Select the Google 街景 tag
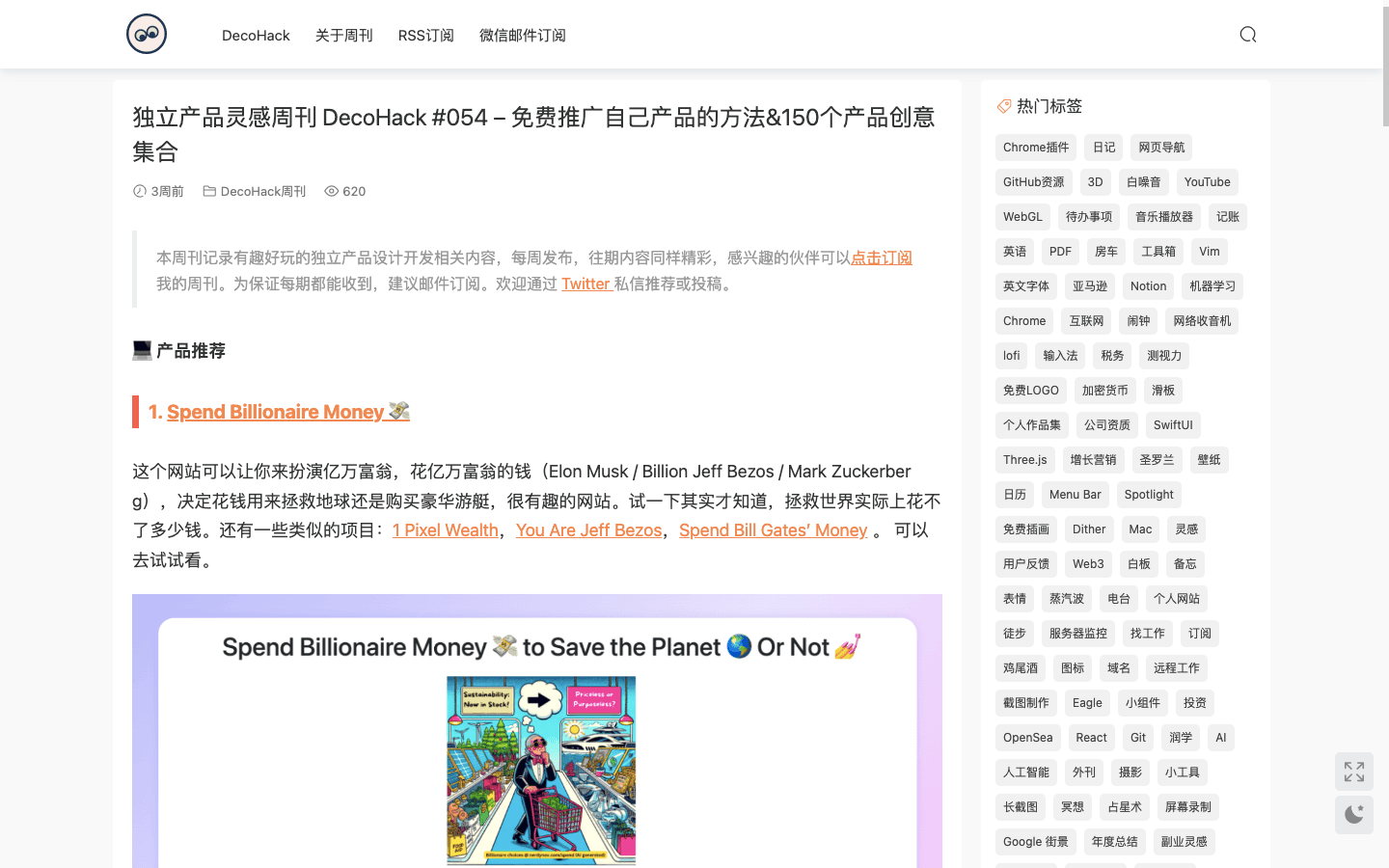The height and width of the screenshot is (868, 1389). coord(1036,842)
